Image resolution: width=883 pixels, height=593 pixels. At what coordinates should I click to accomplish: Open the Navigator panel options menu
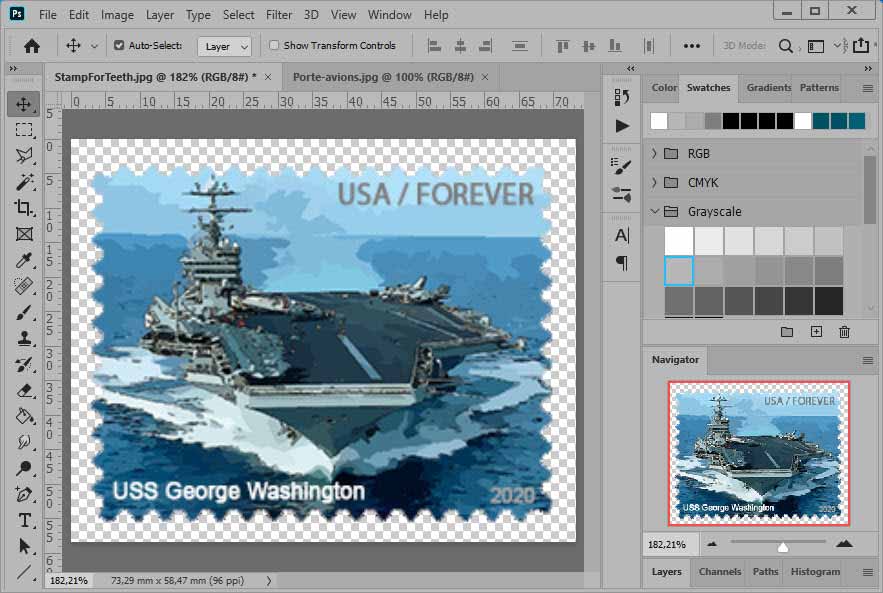coord(868,360)
